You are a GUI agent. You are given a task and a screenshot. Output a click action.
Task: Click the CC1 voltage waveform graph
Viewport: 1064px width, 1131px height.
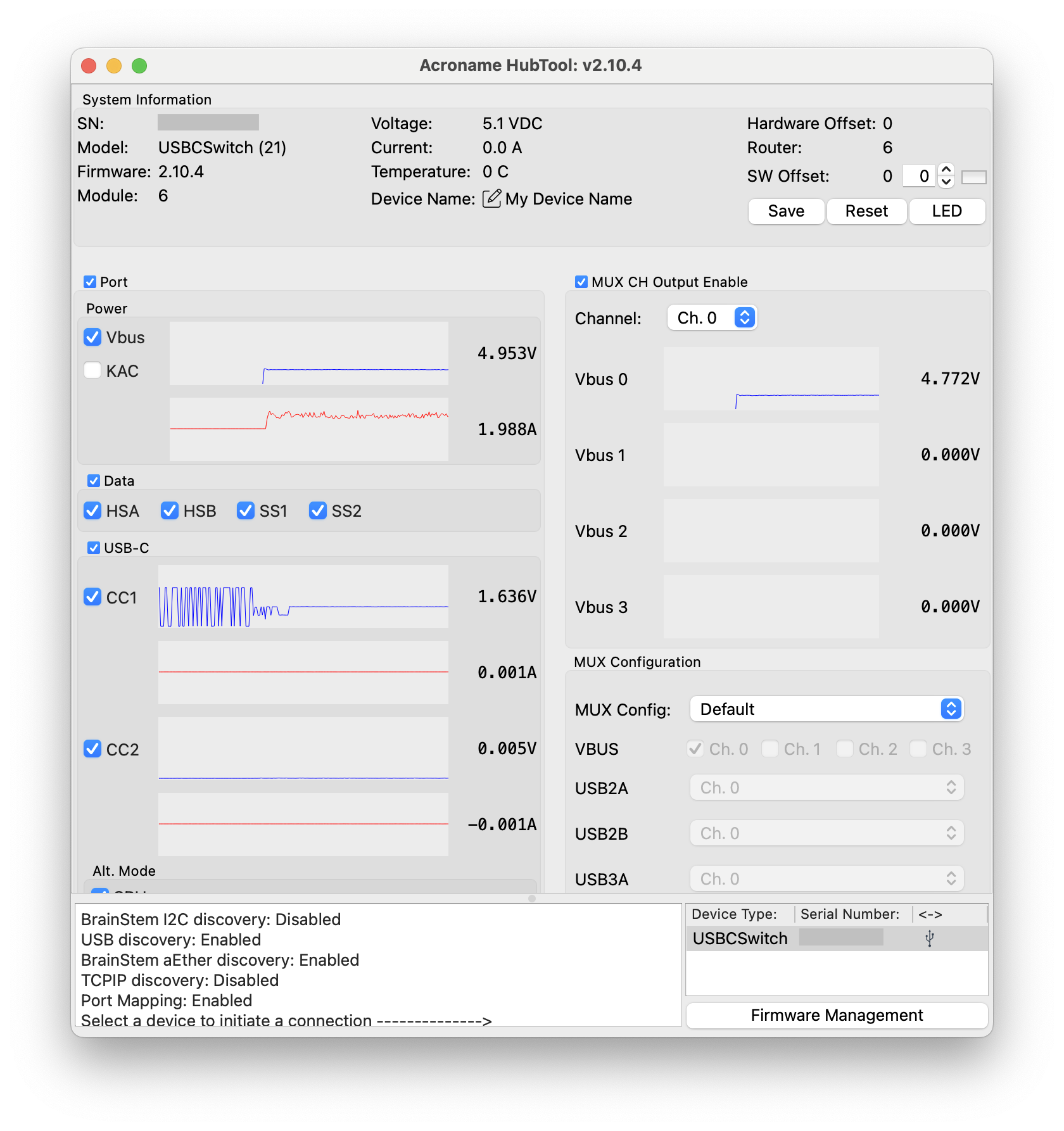tap(303, 597)
